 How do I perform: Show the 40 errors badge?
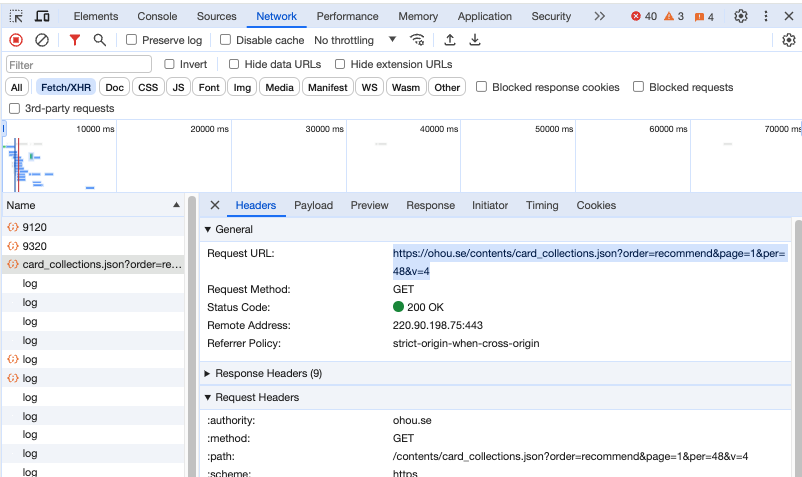tap(644, 16)
